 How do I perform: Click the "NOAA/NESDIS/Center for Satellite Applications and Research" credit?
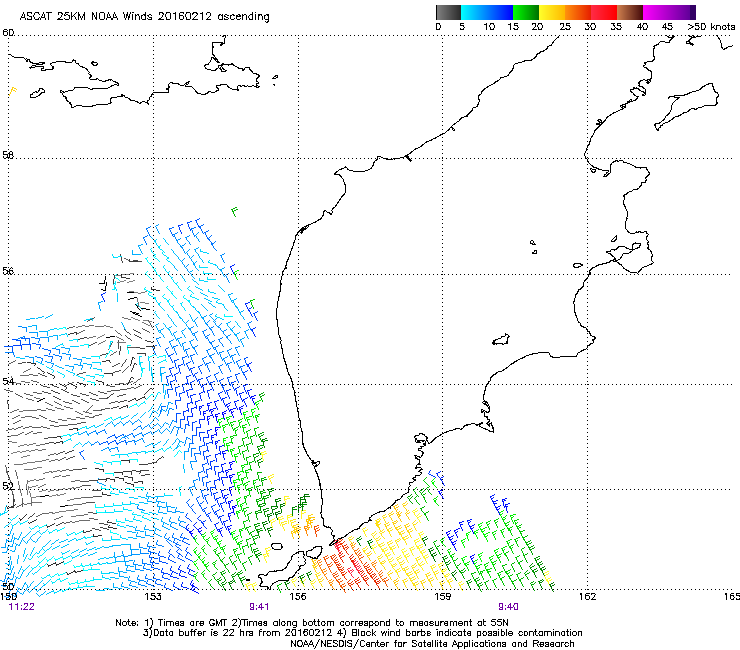coord(432,644)
